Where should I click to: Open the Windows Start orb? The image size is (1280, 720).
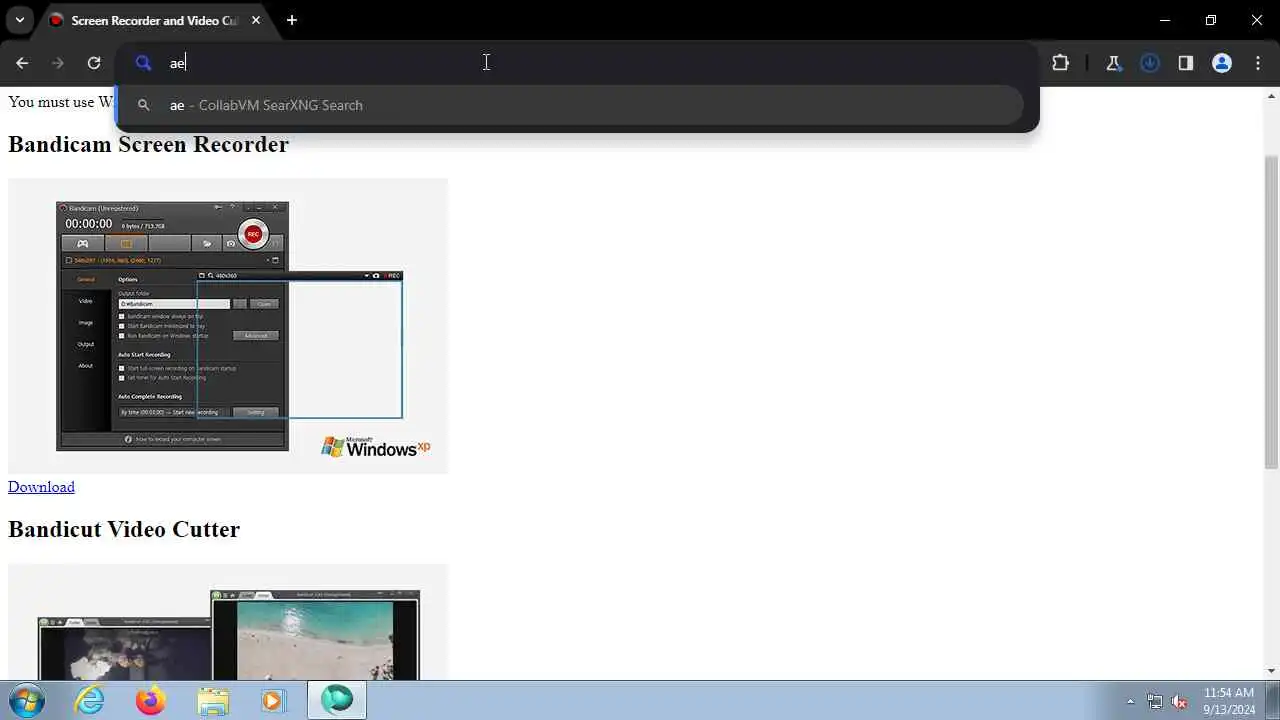tap(25, 700)
